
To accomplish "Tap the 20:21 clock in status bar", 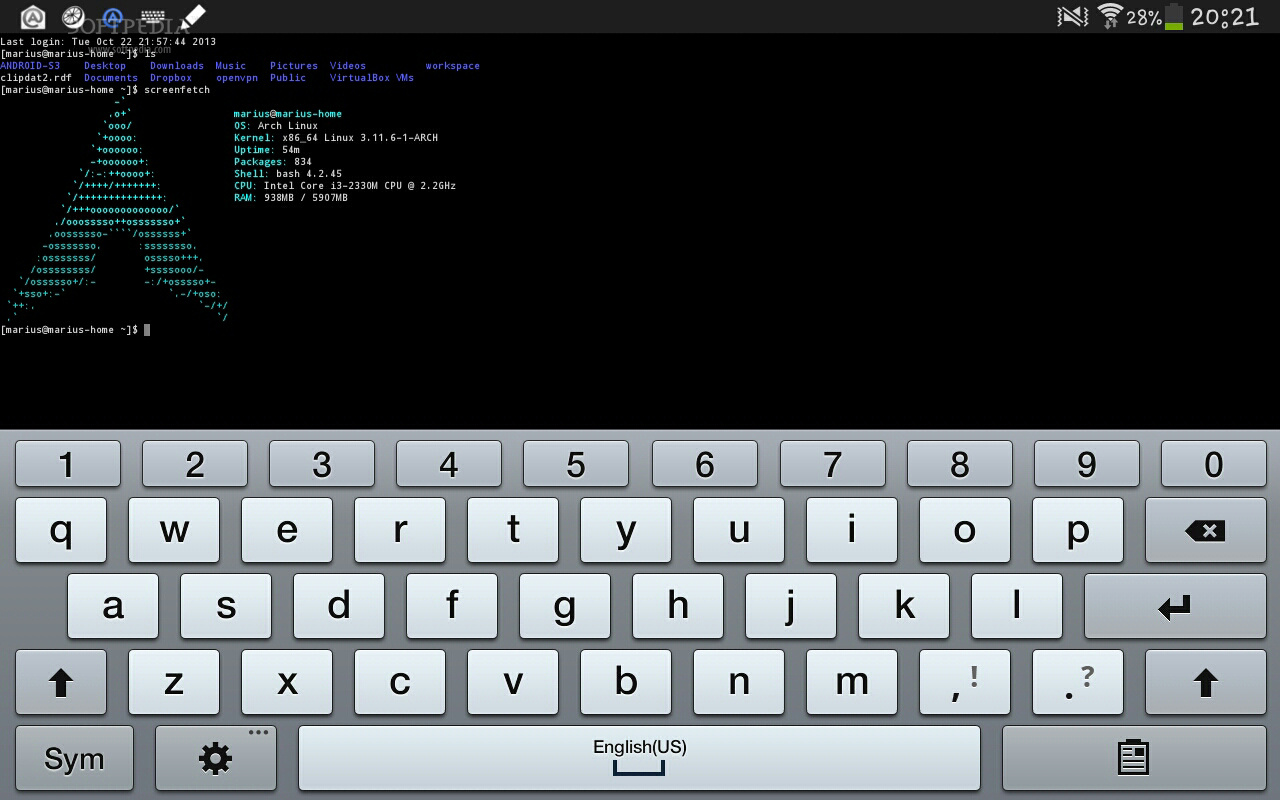I will tap(1224, 16).
